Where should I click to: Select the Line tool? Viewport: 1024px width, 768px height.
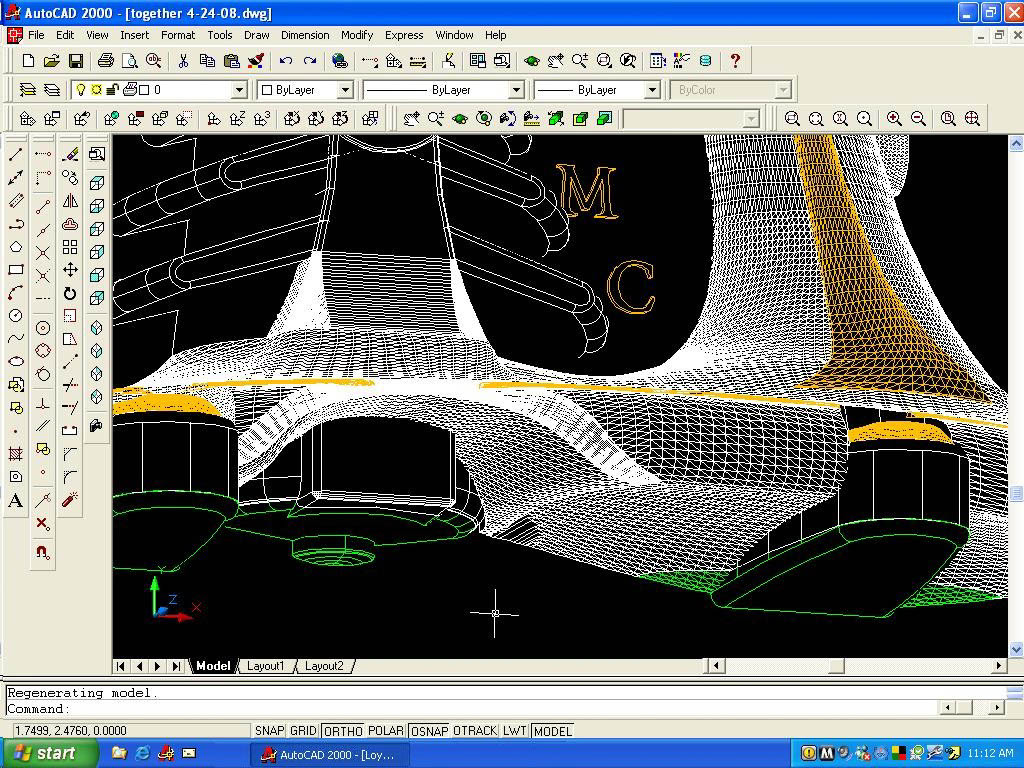[14, 154]
